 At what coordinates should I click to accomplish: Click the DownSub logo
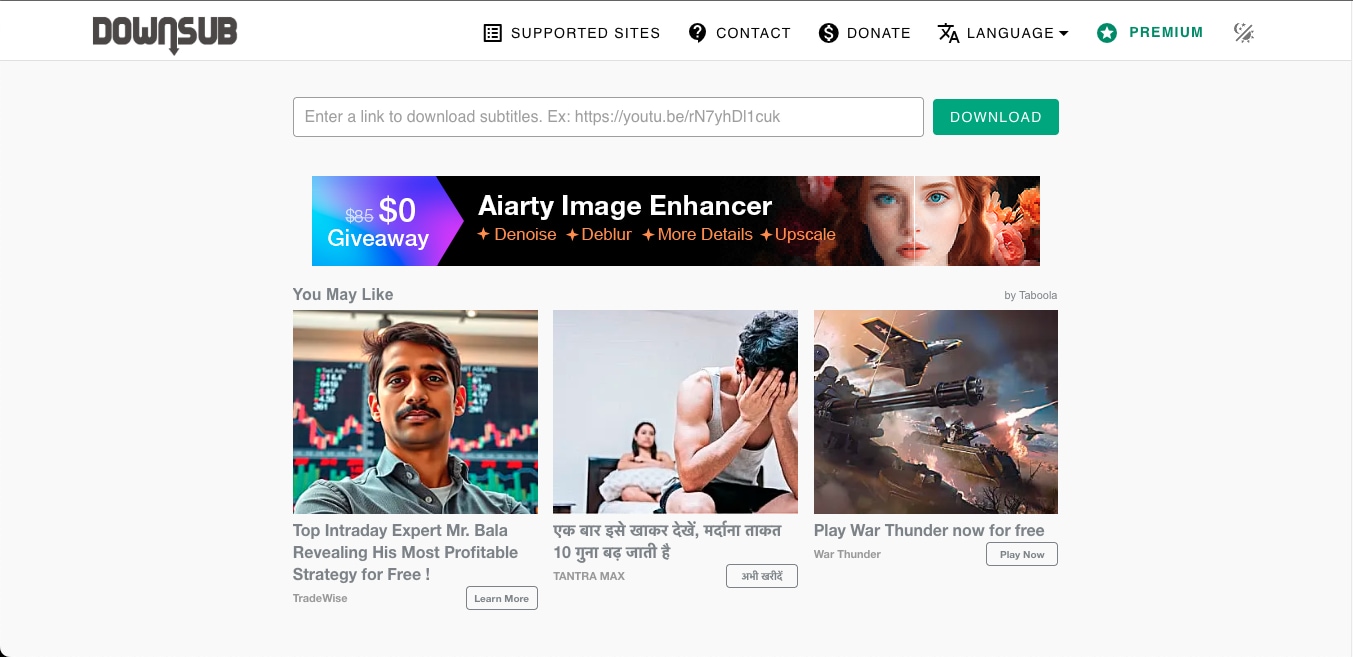[x=165, y=34]
